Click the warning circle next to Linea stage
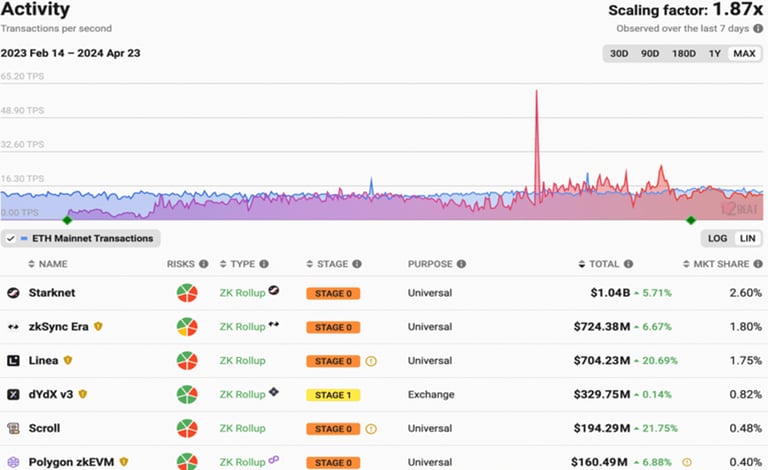768x470 pixels. [x=371, y=361]
